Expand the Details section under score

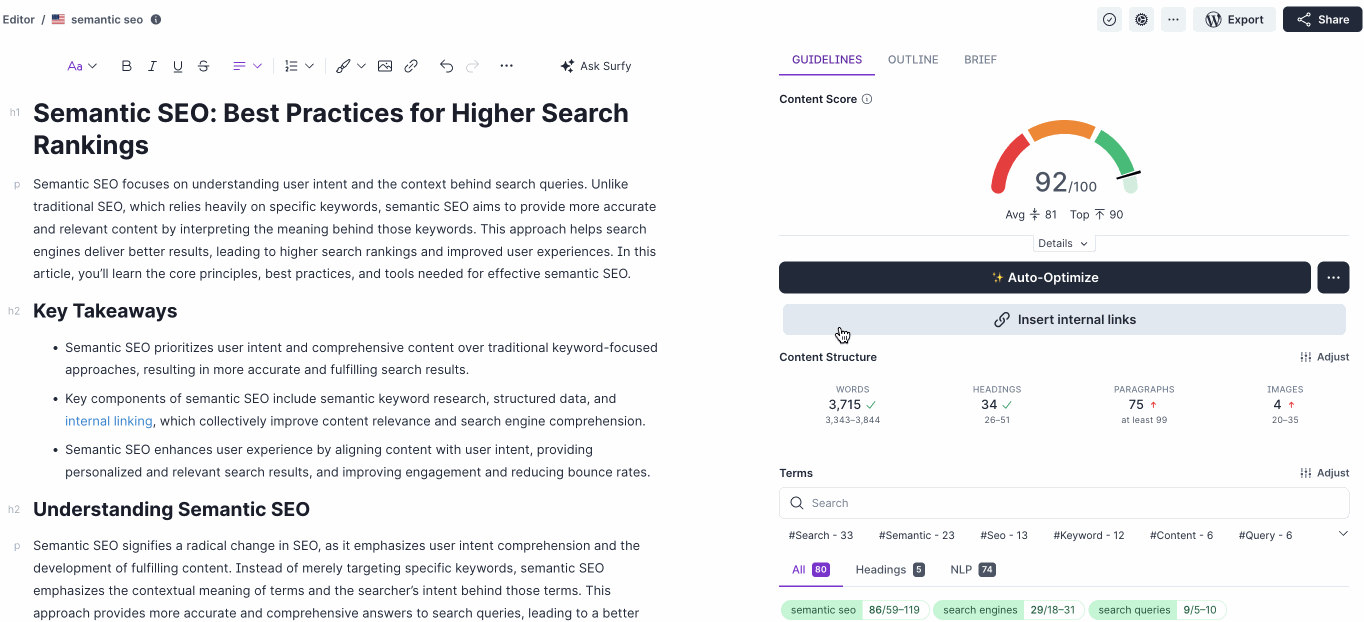click(1063, 243)
